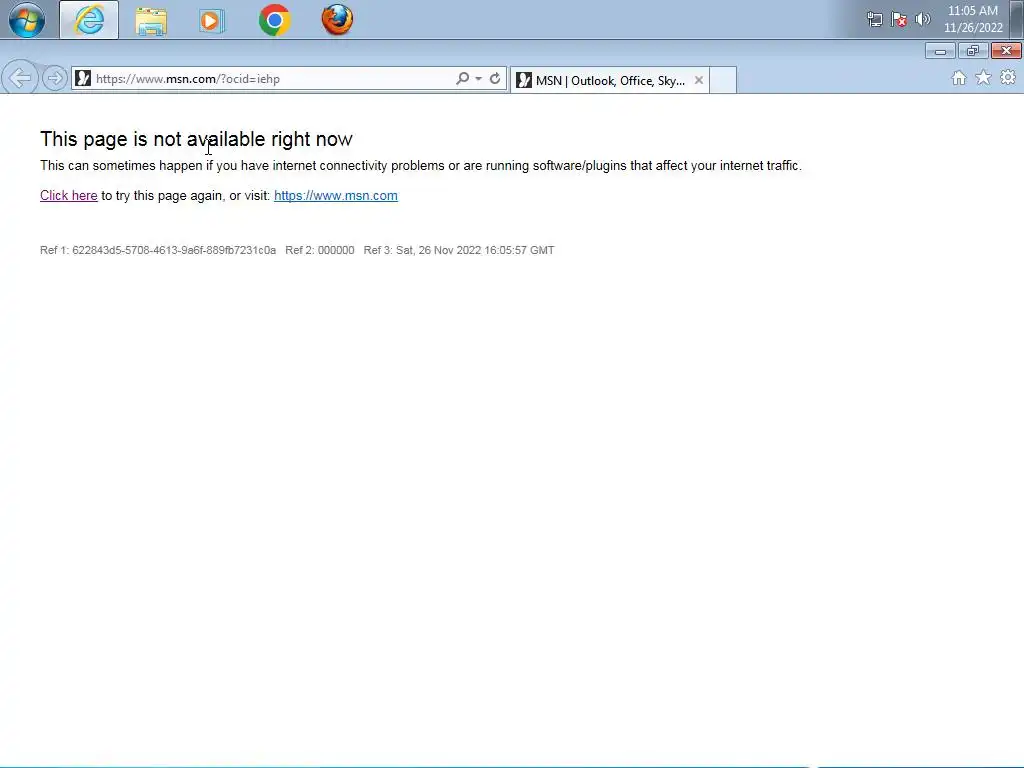Open a new tab with the blank tab button
The image size is (1024, 768).
click(723, 80)
